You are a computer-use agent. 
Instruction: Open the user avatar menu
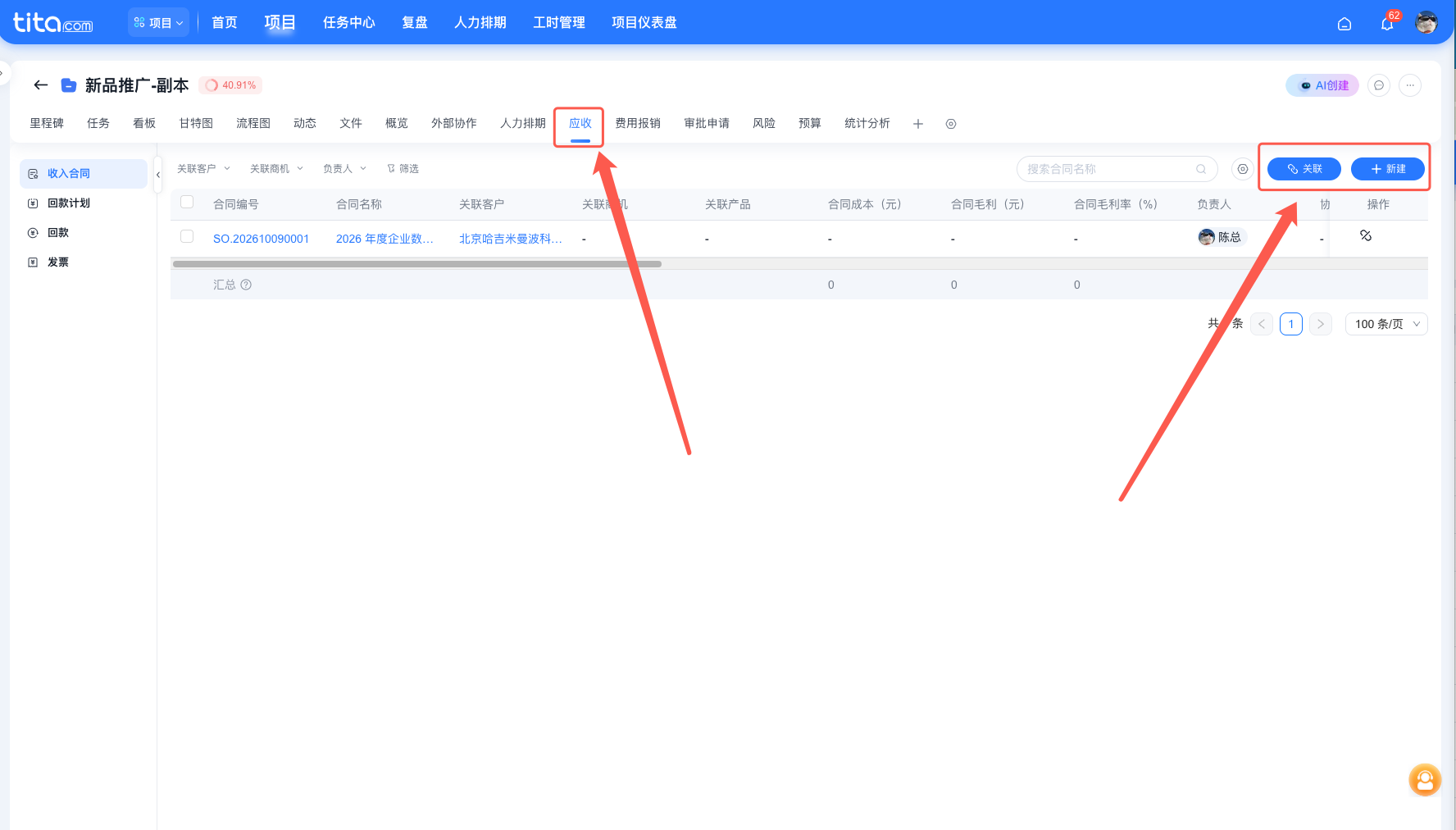pos(1426,23)
